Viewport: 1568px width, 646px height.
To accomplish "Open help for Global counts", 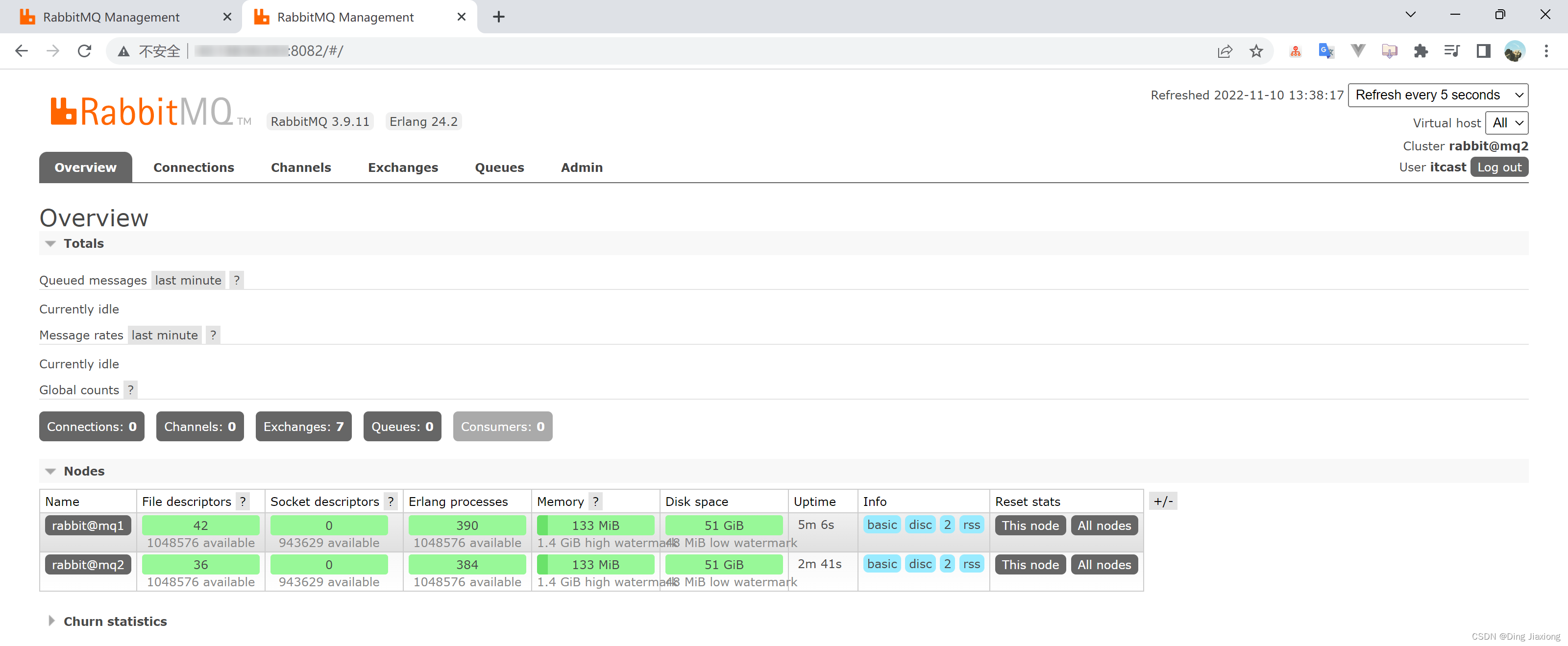I will [x=130, y=390].
